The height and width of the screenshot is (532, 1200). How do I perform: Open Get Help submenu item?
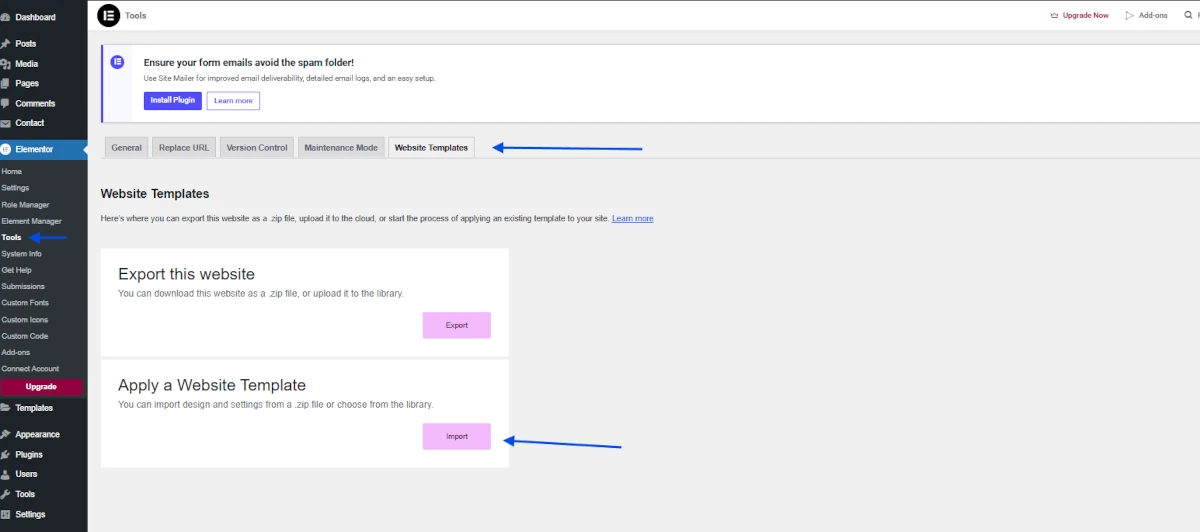[x=16, y=270]
